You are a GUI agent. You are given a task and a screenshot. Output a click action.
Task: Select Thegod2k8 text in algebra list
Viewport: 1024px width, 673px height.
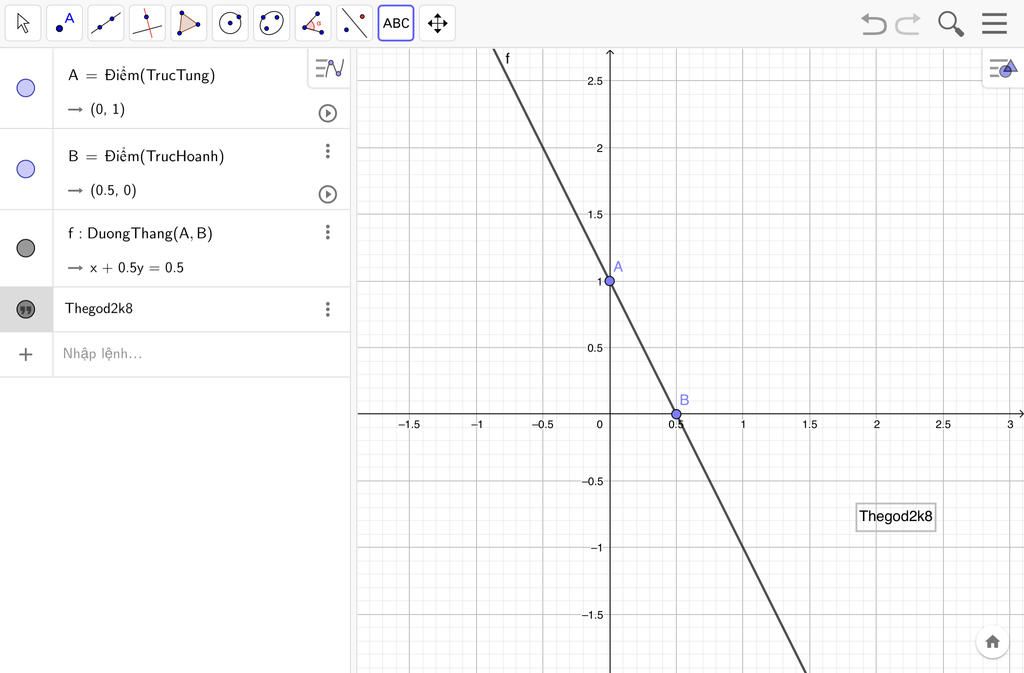pyautogui.click(x=99, y=308)
